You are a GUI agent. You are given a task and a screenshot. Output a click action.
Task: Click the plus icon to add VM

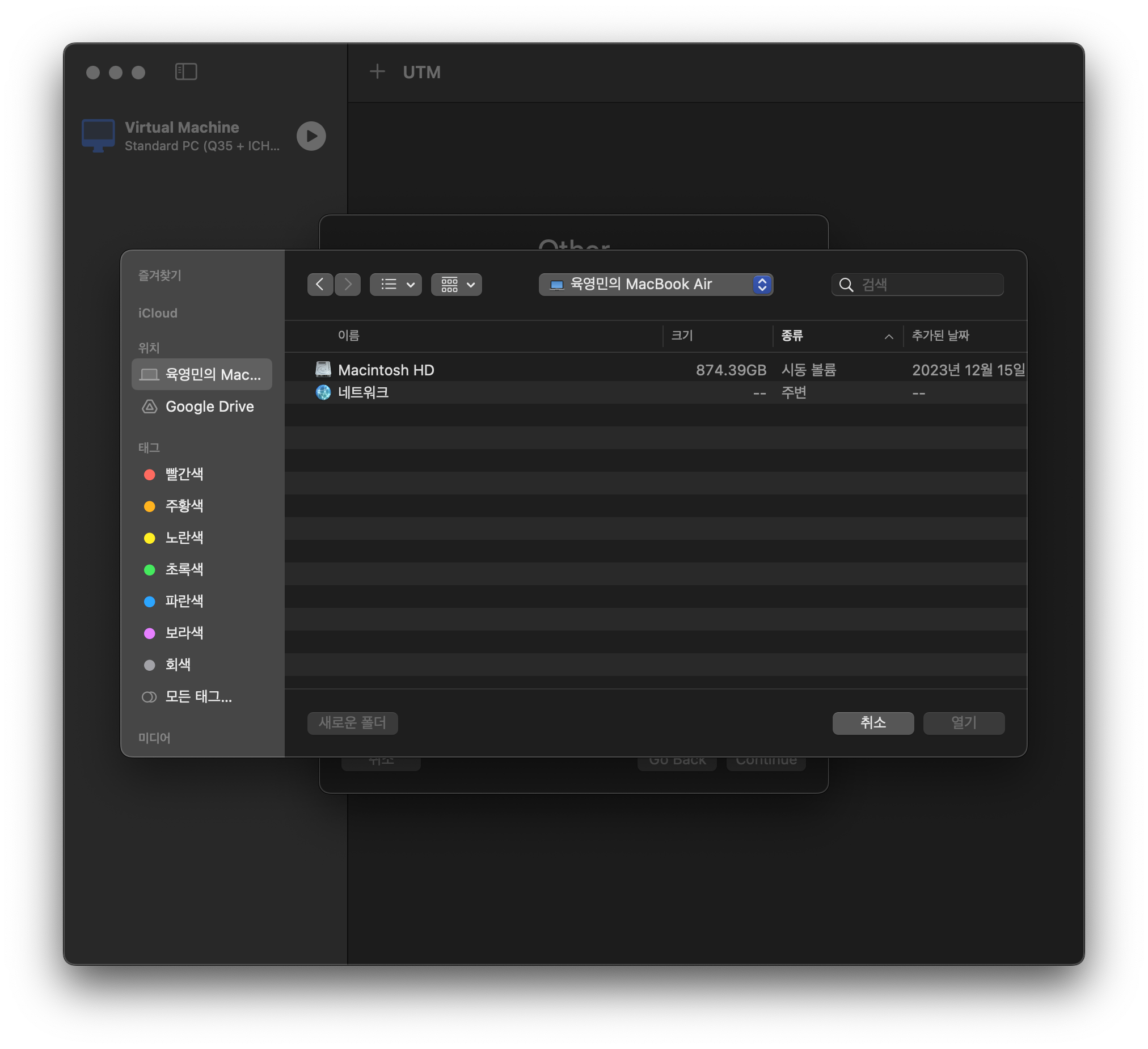tap(377, 71)
